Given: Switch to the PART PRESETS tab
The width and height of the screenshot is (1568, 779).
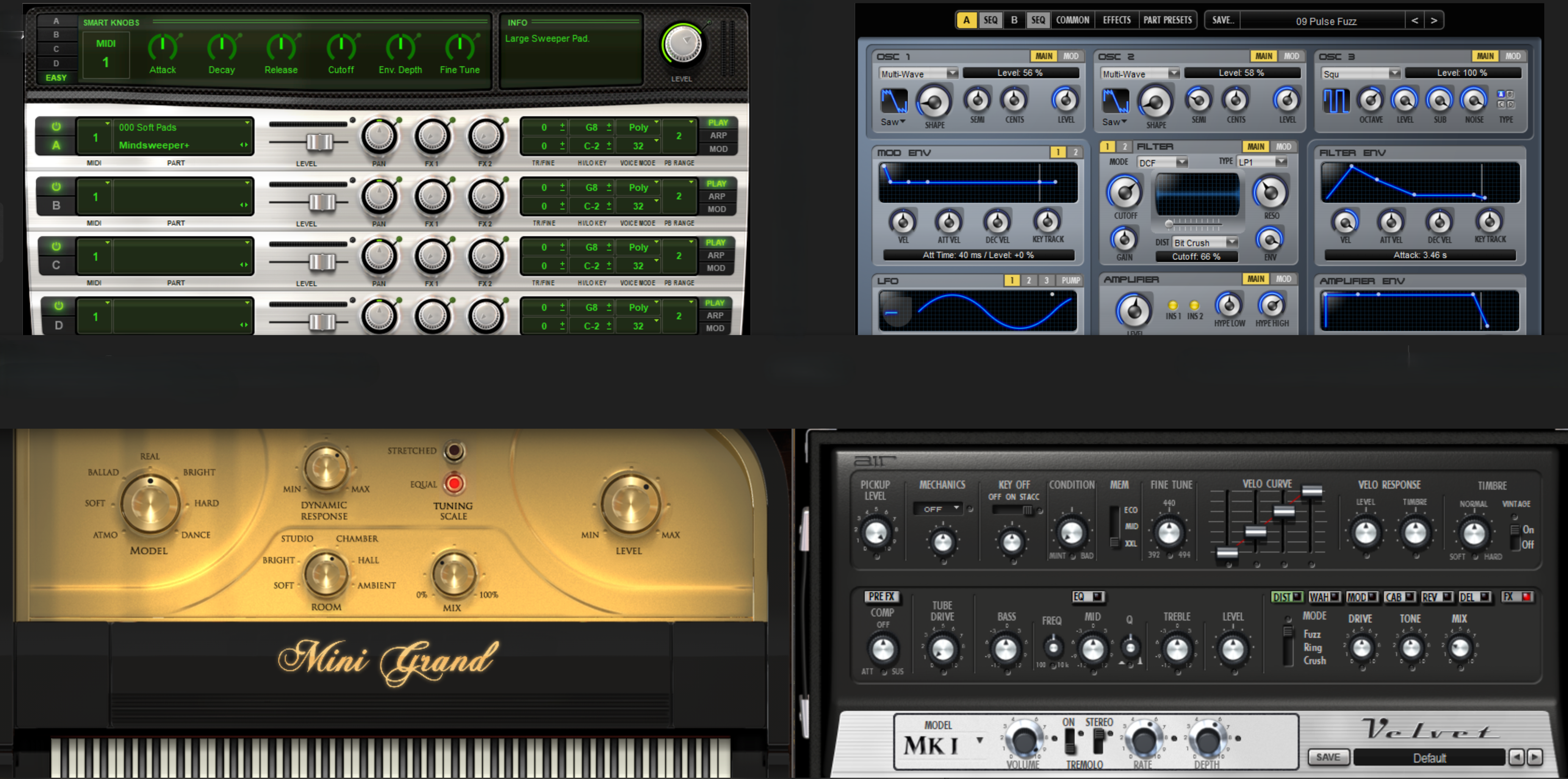Looking at the screenshot, I should (x=1167, y=20).
